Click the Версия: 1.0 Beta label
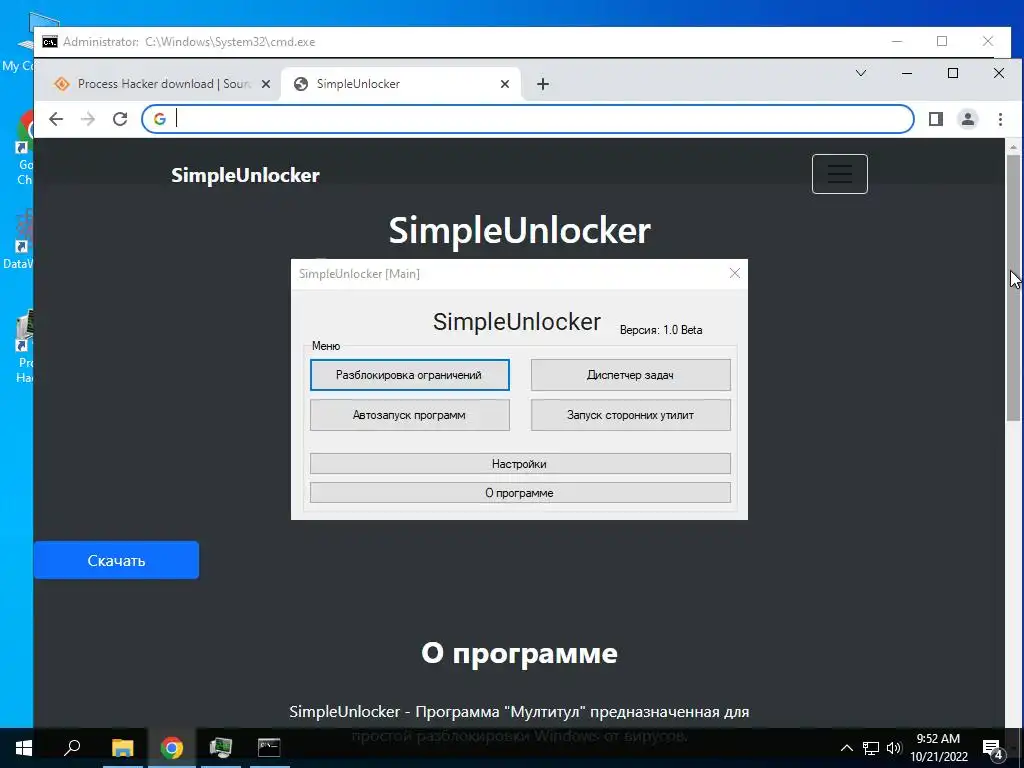 coord(661,330)
